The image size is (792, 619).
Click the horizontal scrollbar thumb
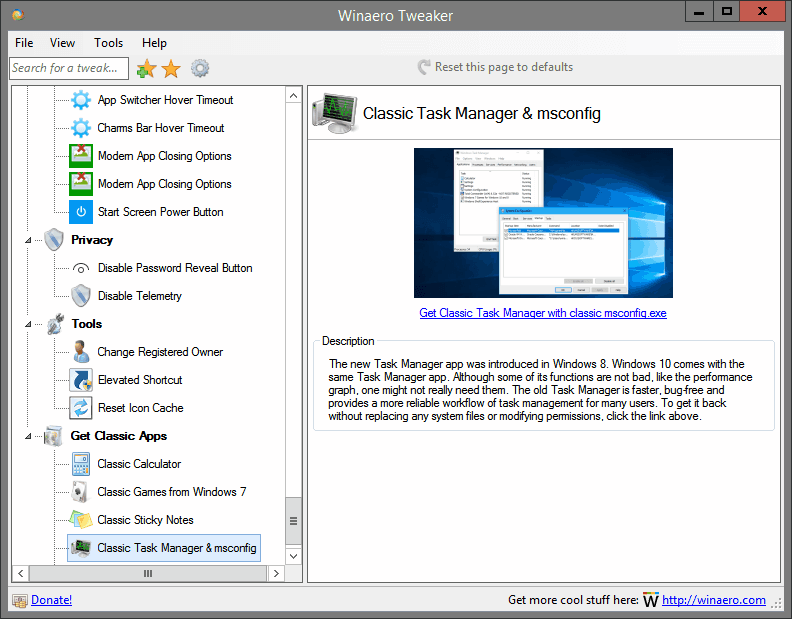[148, 574]
